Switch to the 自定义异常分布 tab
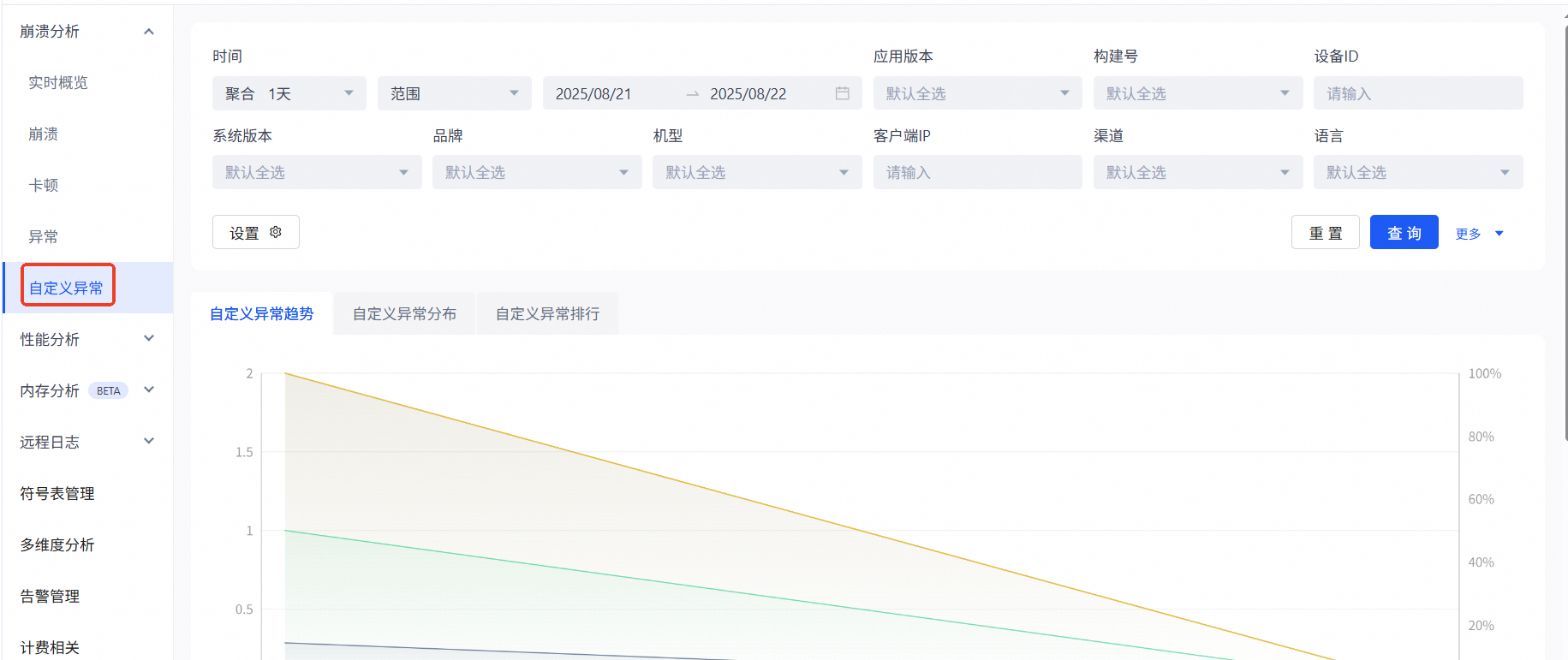The height and width of the screenshot is (660, 1568). click(404, 313)
